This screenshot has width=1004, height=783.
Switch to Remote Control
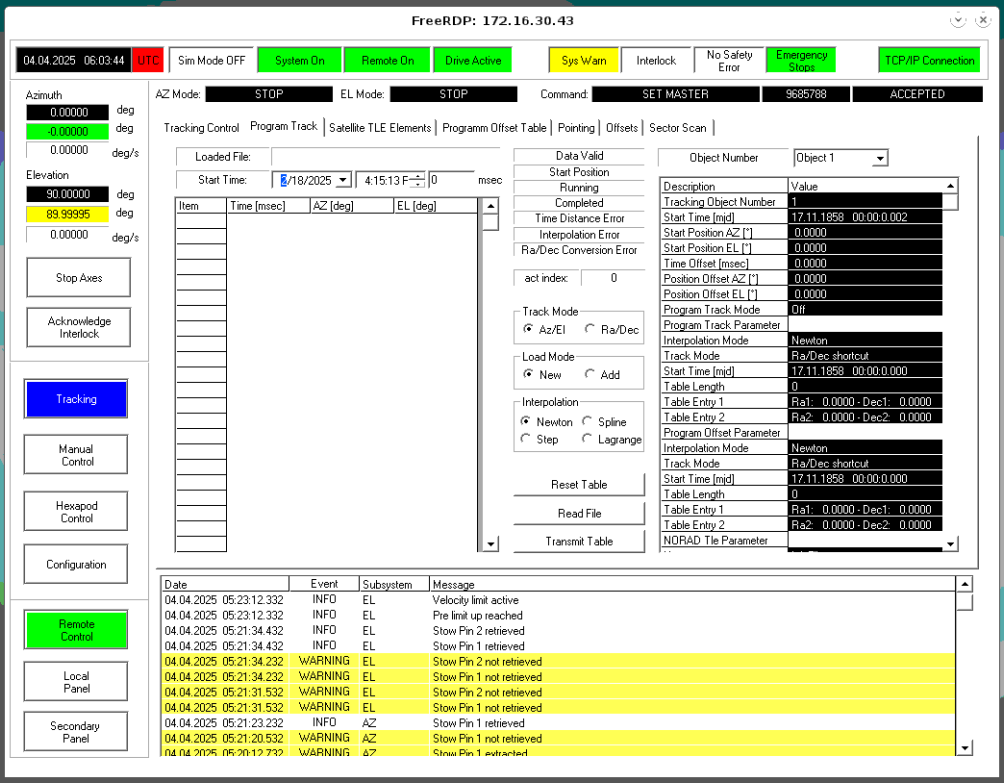[x=76, y=630]
